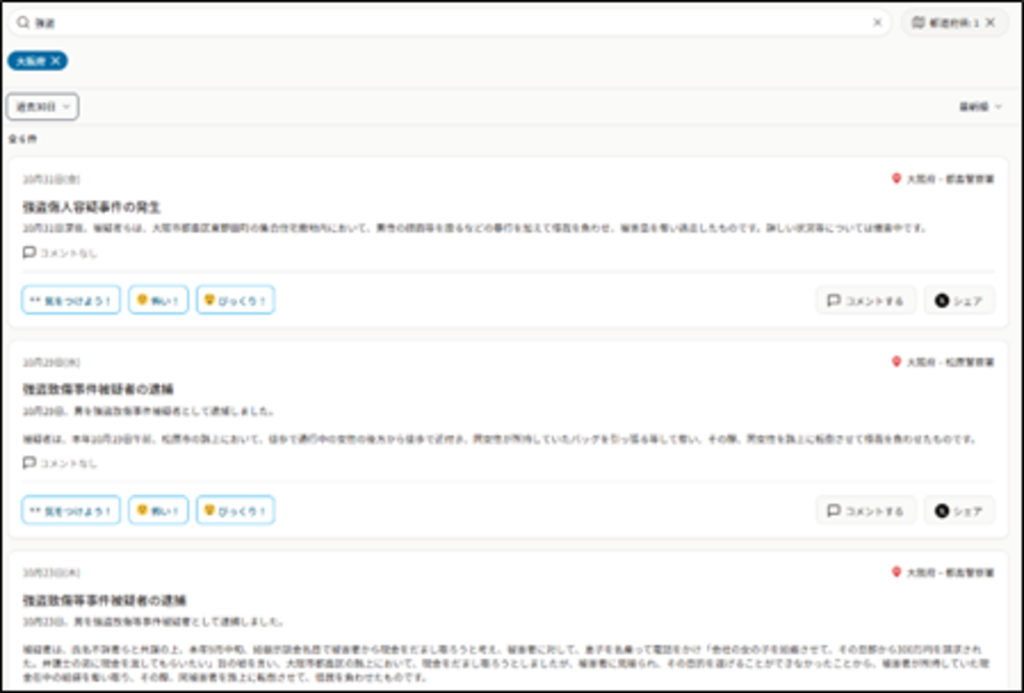Clear the search text with the X icon

coord(877,22)
